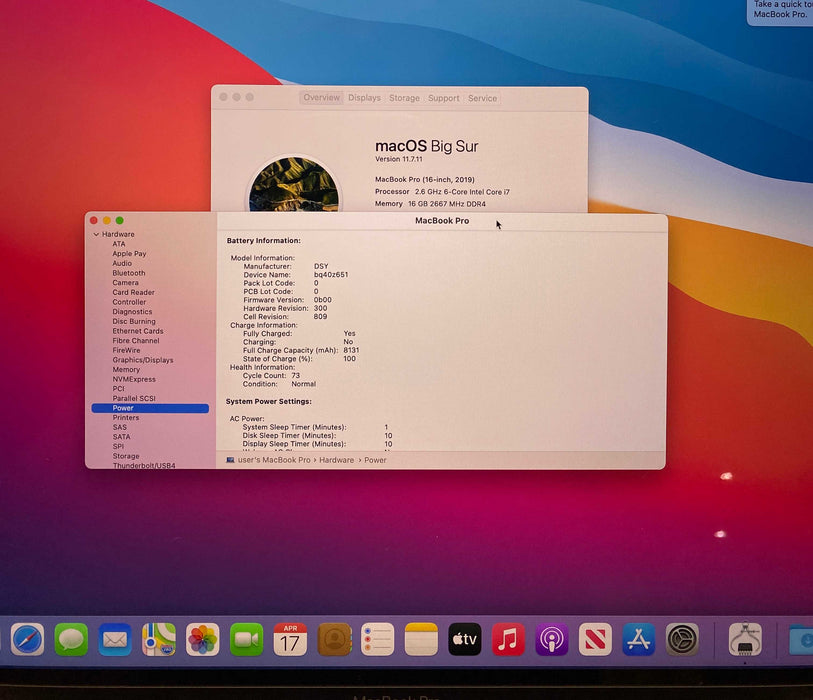Viewport: 813px width, 700px height.
Task: Open Safari from the Dock
Action: click(x=27, y=639)
